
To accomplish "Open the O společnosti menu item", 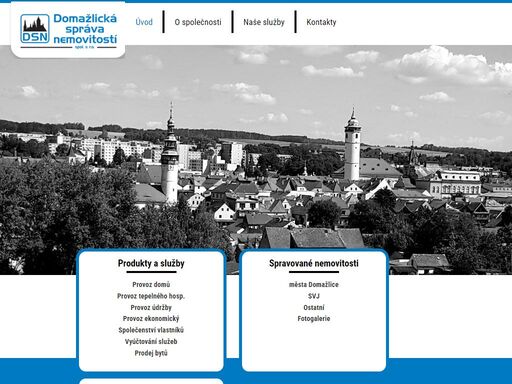I will [198, 22].
